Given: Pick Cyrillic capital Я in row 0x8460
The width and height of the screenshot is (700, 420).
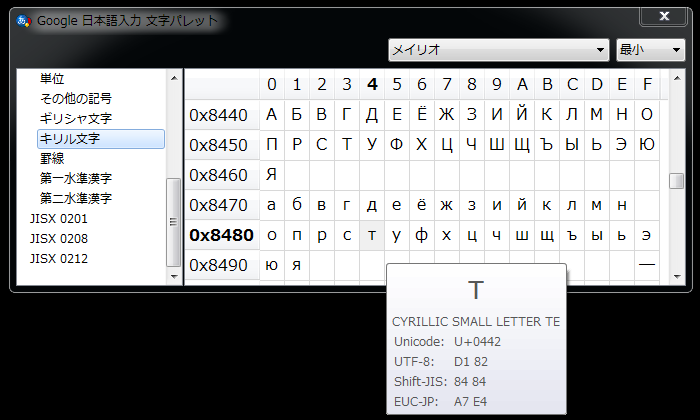Looking at the screenshot, I should point(272,175).
